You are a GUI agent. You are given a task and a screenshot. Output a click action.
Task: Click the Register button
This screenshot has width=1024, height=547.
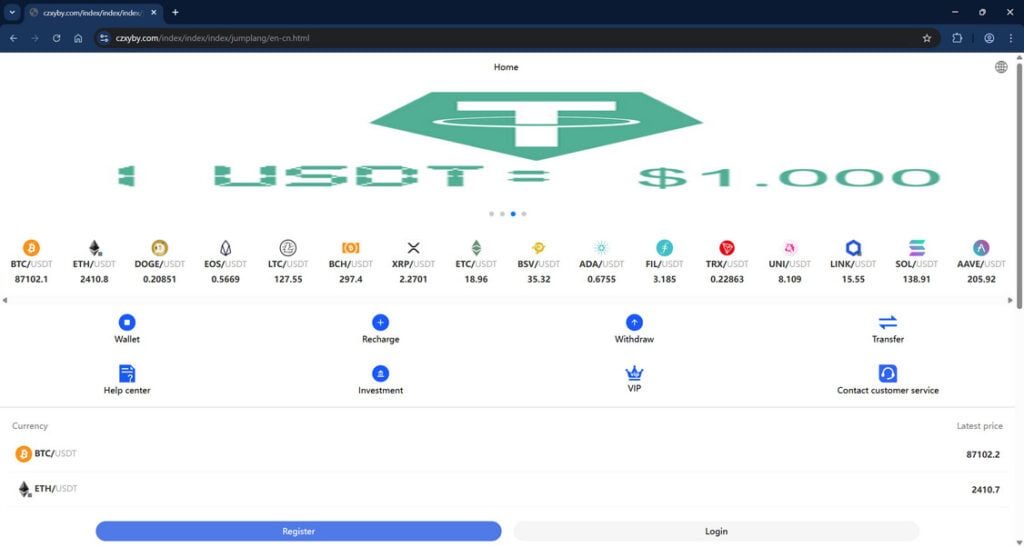click(298, 531)
